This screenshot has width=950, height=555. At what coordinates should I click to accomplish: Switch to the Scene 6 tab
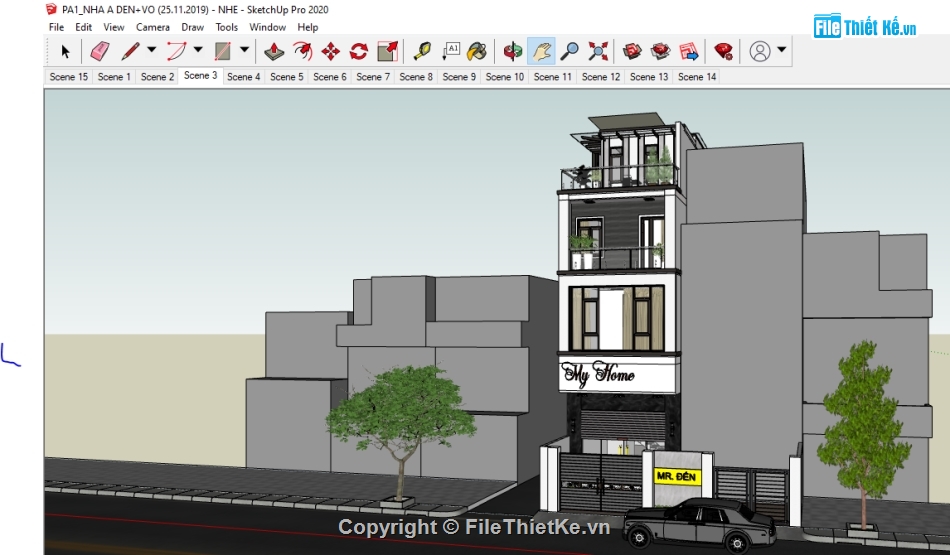pyautogui.click(x=330, y=77)
